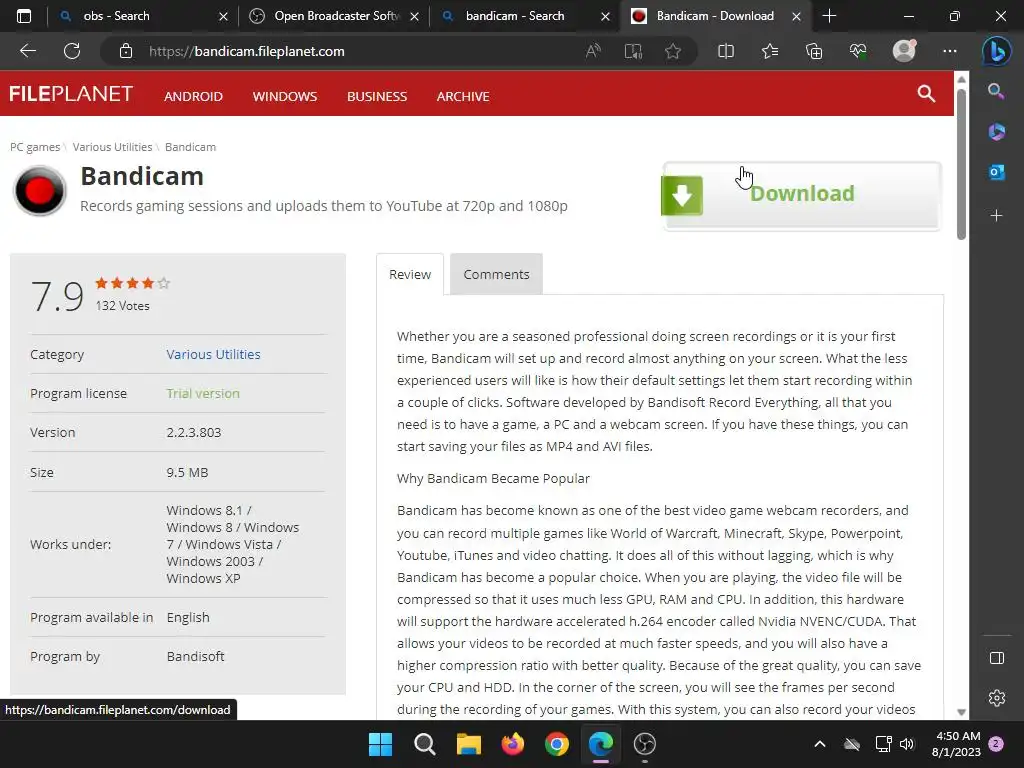This screenshot has width=1024, height=768.
Task: Open the tab actions menu icon
Action: click(24, 16)
